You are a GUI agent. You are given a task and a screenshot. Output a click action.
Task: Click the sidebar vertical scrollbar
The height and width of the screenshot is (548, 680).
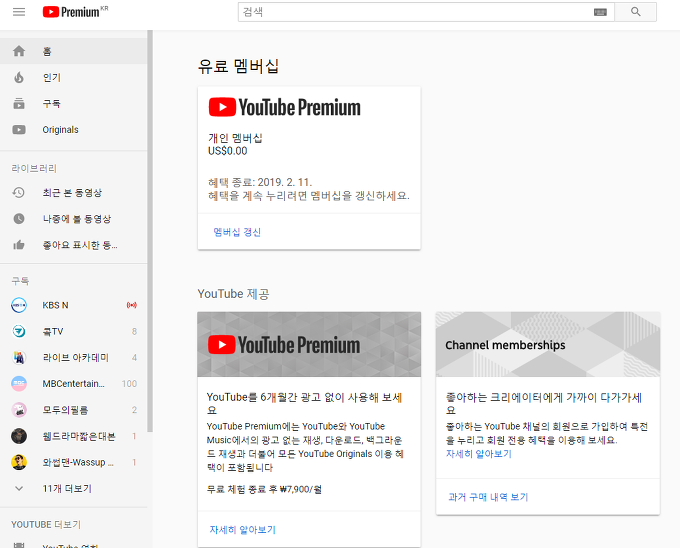[150, 231]
